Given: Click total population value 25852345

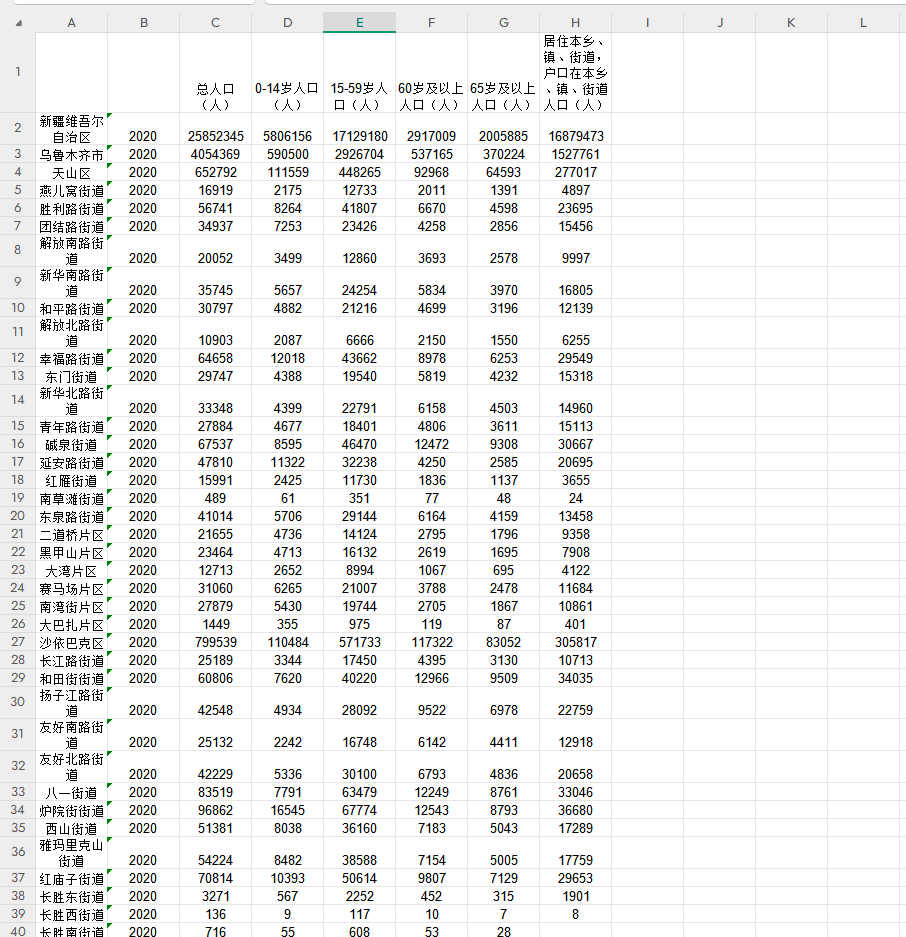Looking at the screenshot, I should tap(216, 136).
